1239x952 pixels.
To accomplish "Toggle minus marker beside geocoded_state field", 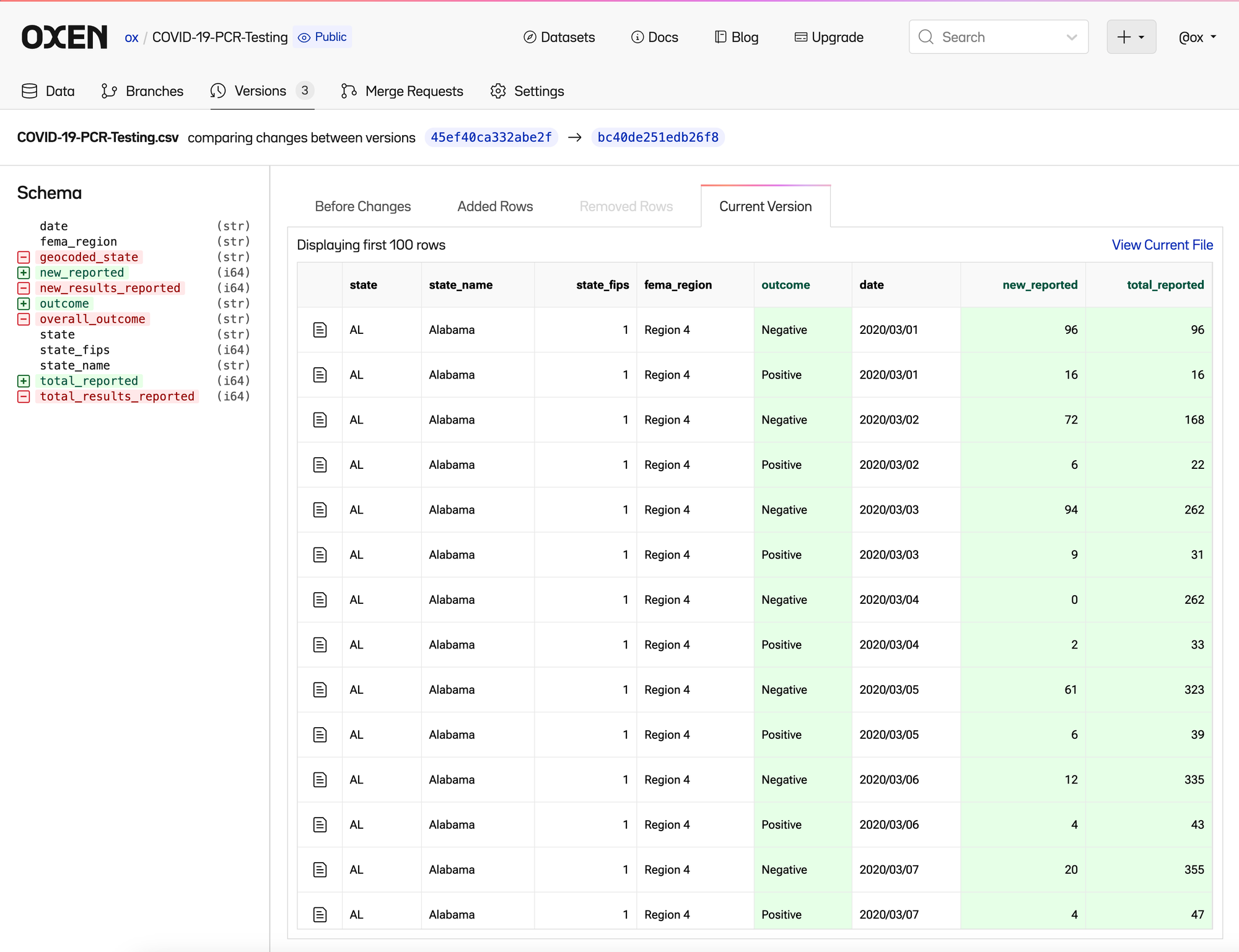I will (24, 257).
